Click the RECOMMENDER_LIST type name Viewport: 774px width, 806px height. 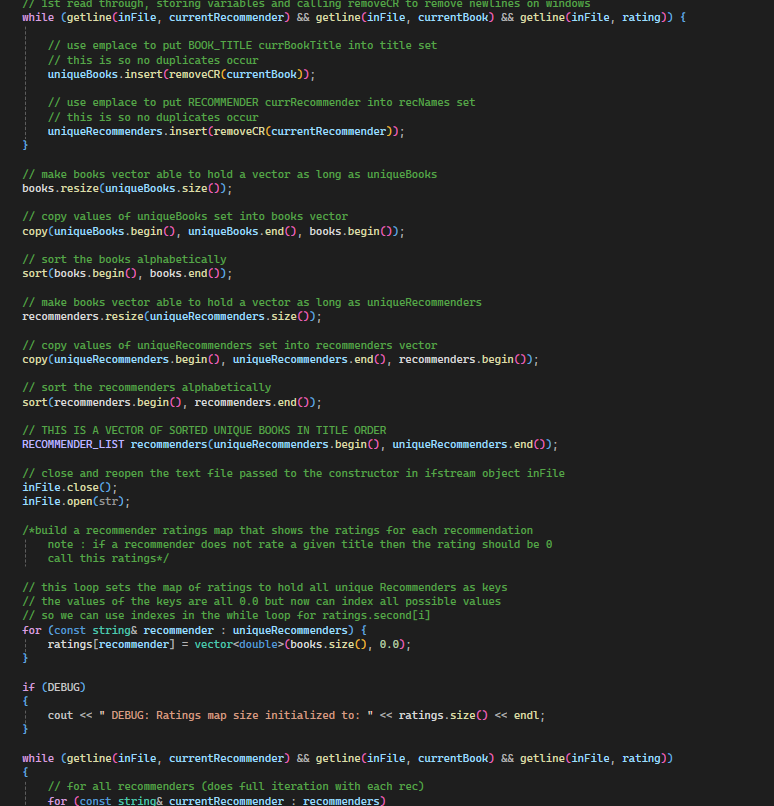[73, 445]
